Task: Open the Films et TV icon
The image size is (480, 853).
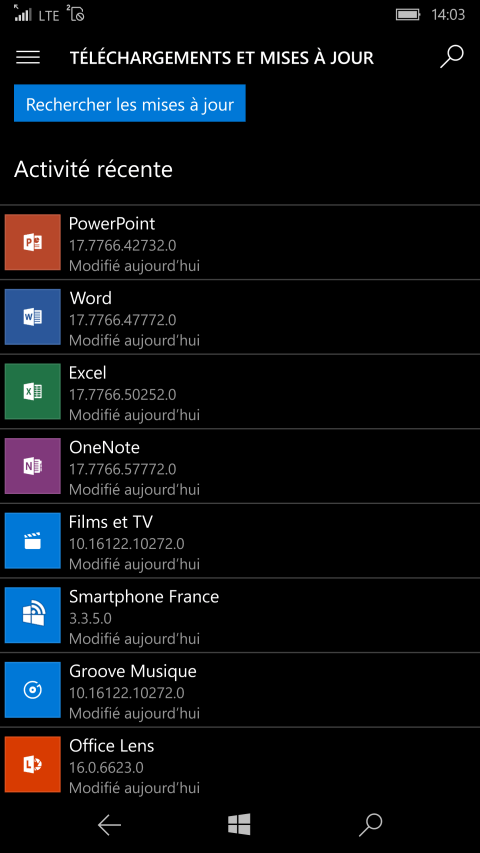Action: coord(33,540)
